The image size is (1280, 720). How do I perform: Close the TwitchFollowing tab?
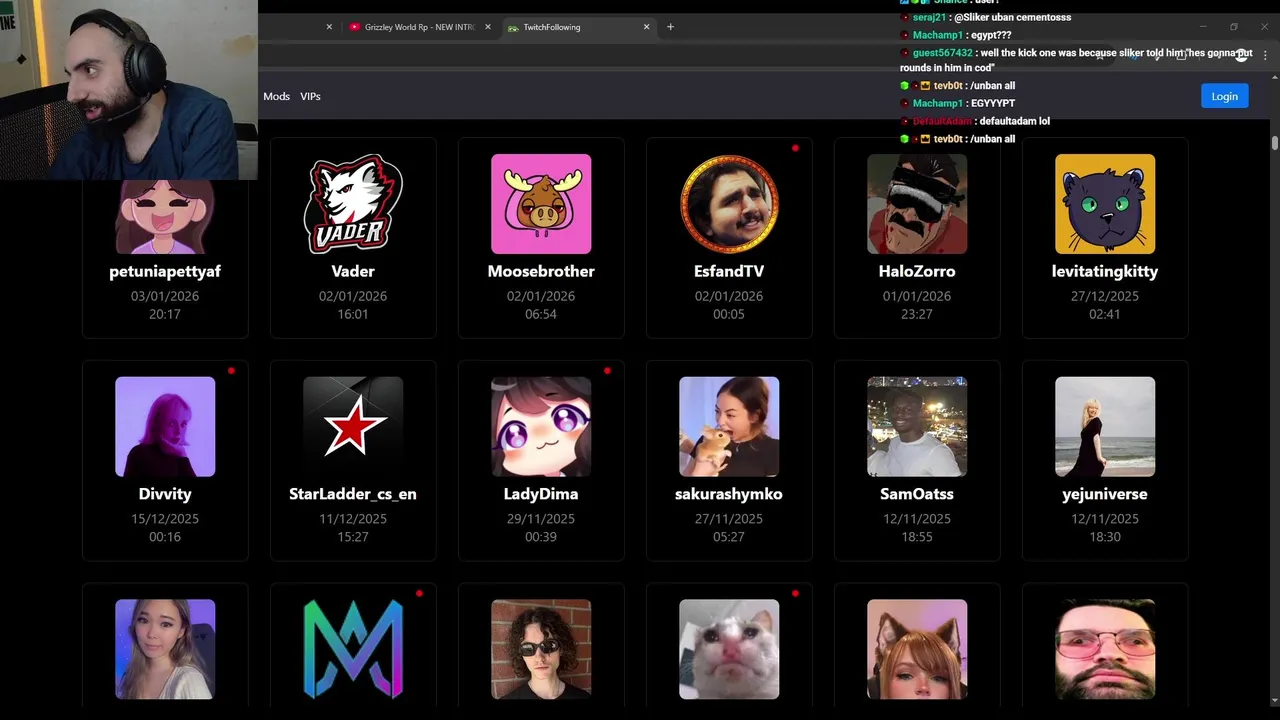646,27
